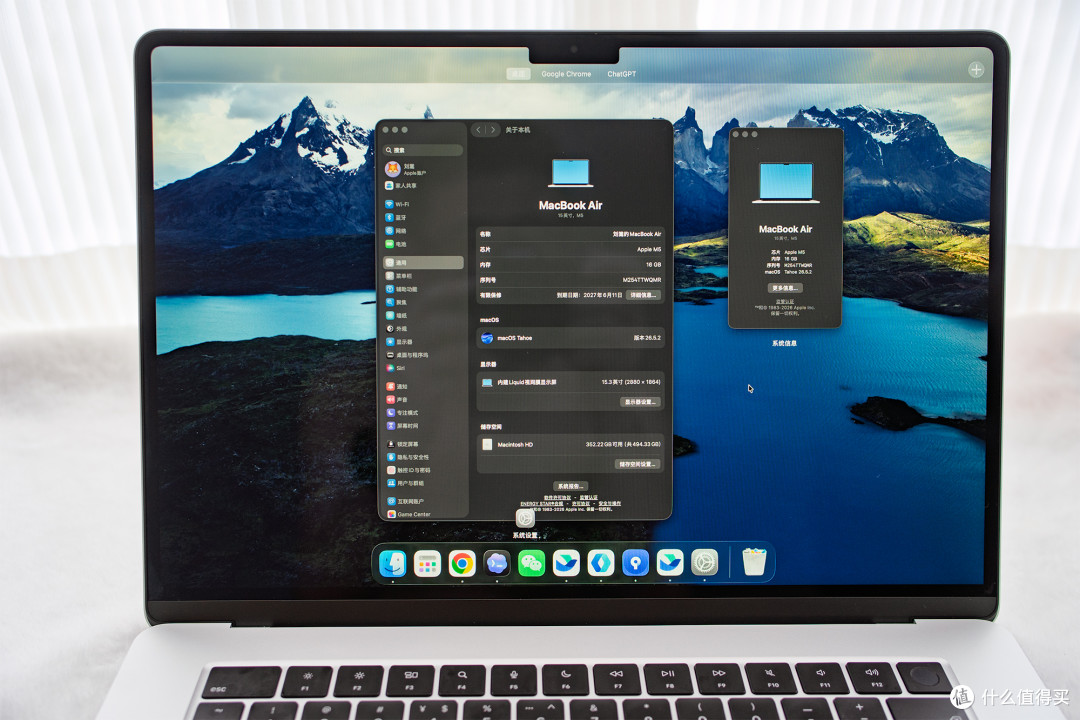1080x720 pixels.
Task: Open 屏幕时间 (Screen Time) settings
Action: click(x=402, y=426)
